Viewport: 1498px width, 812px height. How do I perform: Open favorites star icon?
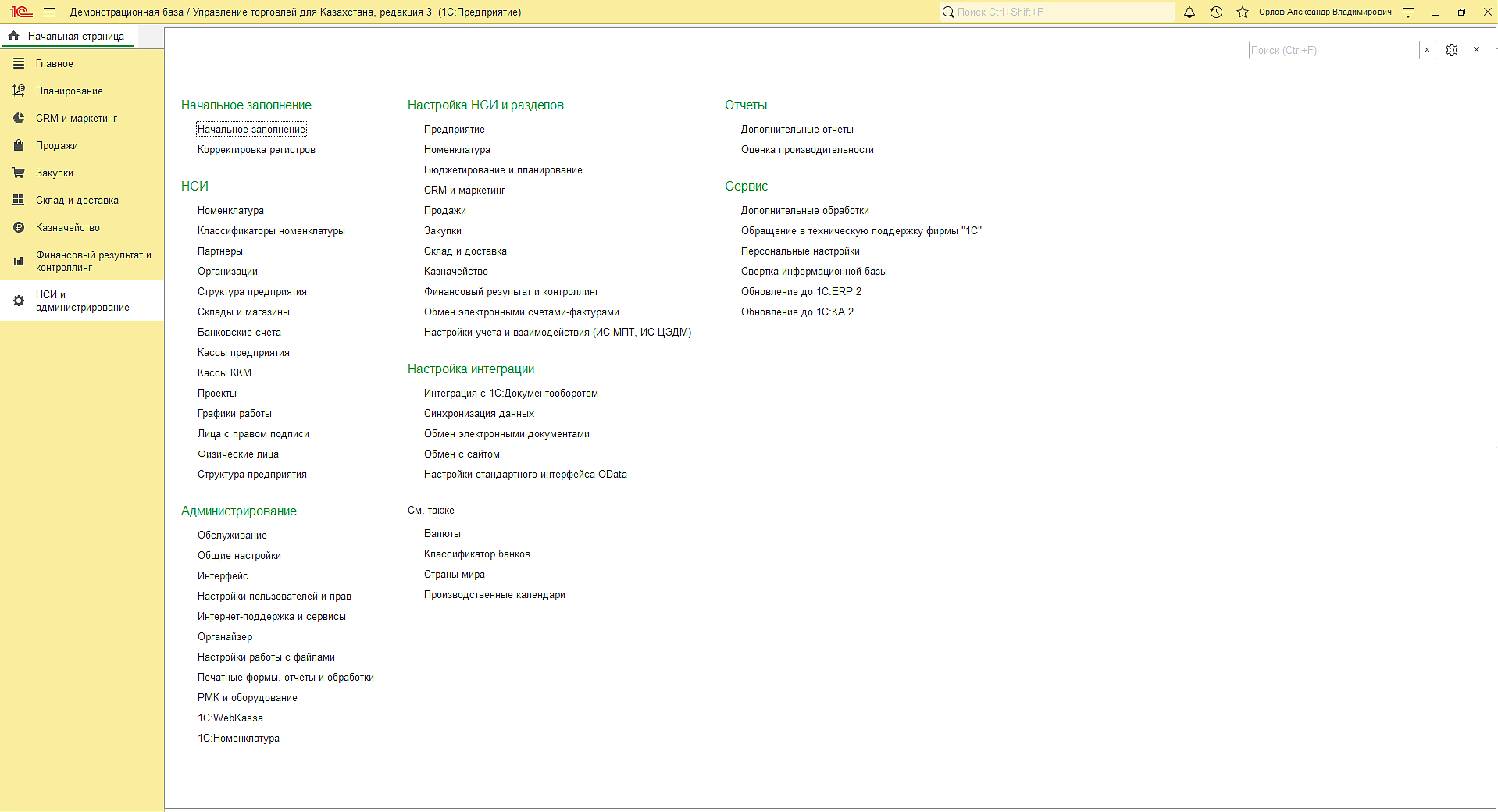(1243, 12)
